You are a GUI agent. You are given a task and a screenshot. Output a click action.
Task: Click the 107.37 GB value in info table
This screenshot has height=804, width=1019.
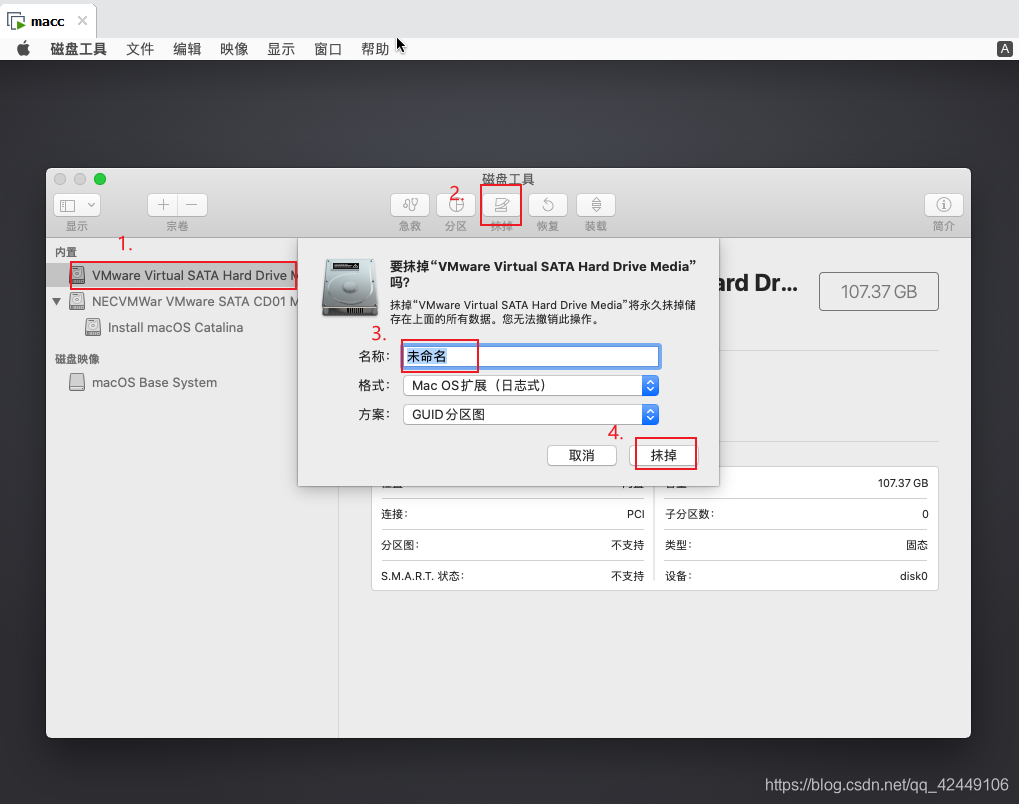coord(903,483)
